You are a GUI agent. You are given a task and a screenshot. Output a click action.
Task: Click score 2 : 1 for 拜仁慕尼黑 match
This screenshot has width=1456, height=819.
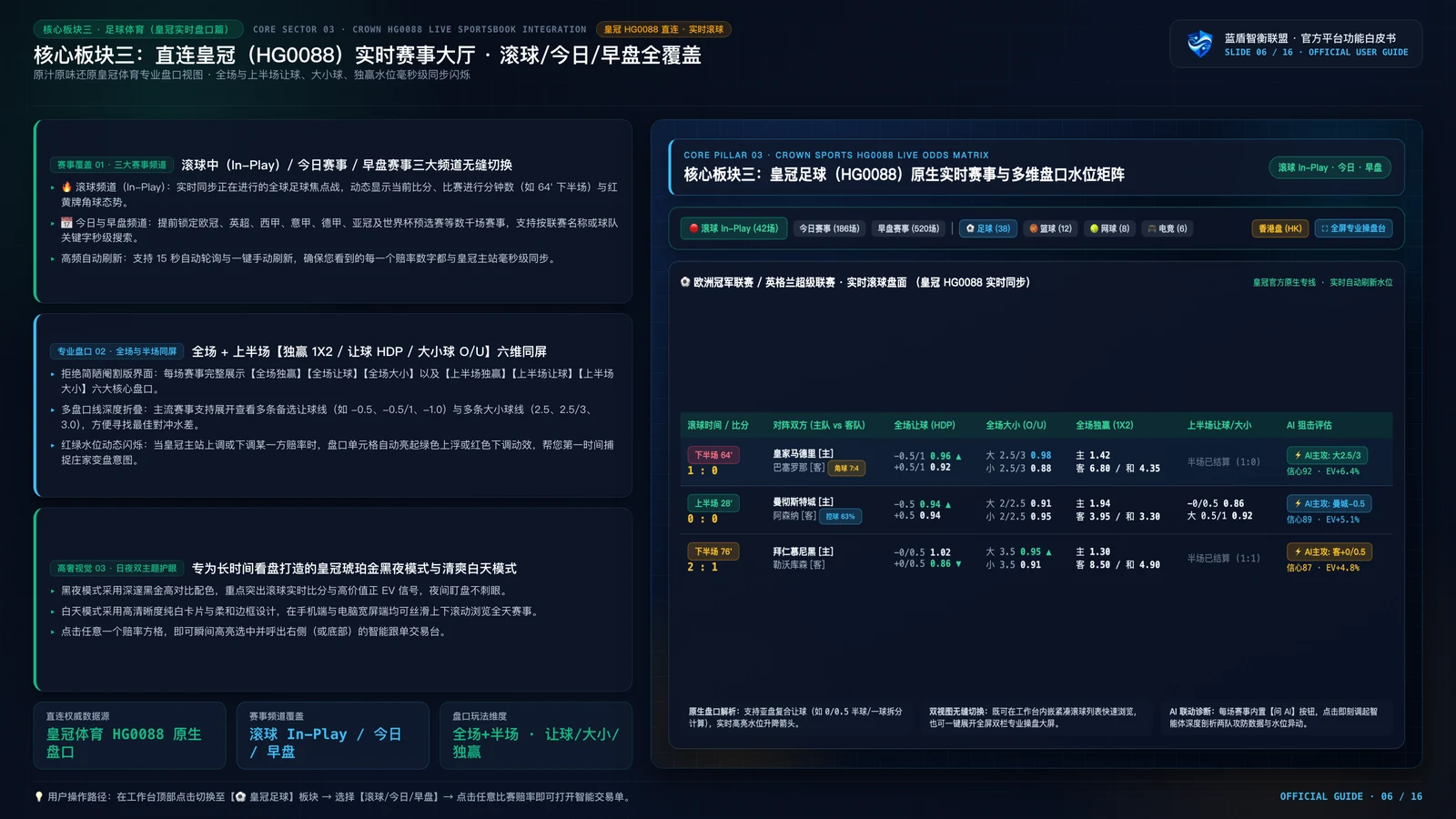coord(703,567)
